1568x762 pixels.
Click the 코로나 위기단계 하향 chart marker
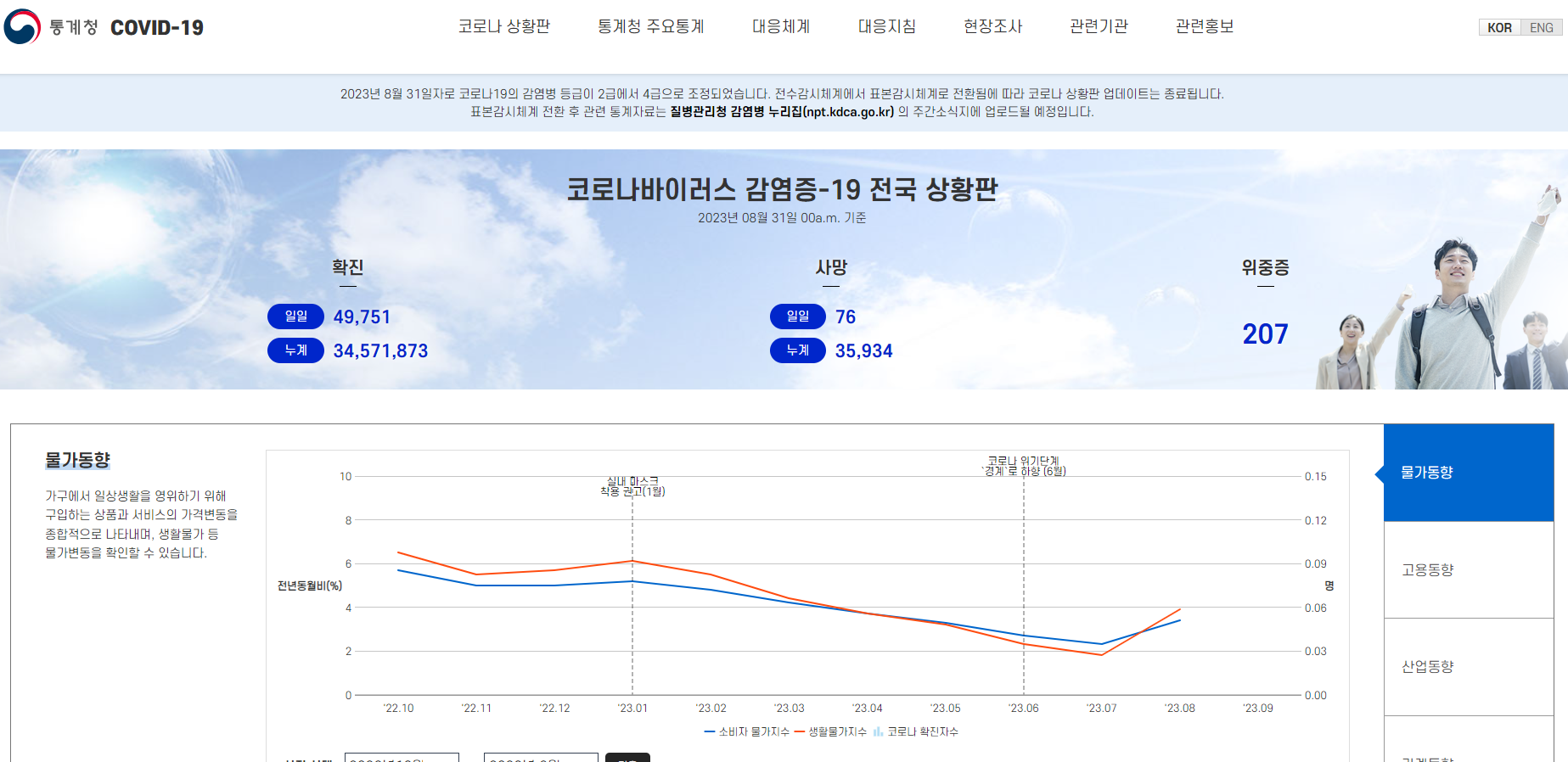[1024, 466]
